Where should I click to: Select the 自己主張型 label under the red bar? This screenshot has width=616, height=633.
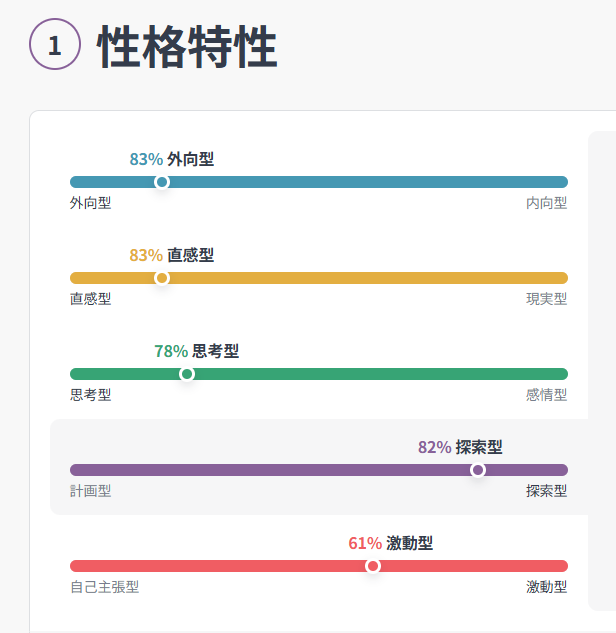(104, 587)
